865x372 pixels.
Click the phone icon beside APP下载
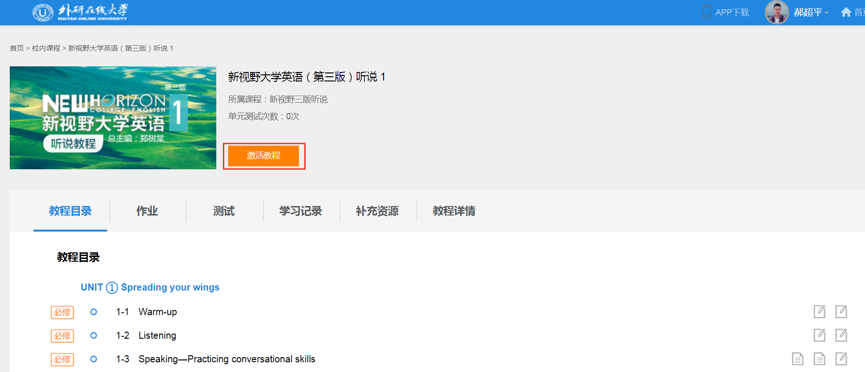pyautogui.click(x=707, y=12)
